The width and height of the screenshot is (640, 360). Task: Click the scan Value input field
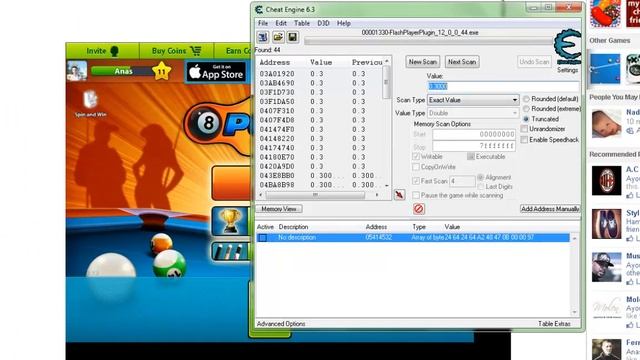(503, 86)
